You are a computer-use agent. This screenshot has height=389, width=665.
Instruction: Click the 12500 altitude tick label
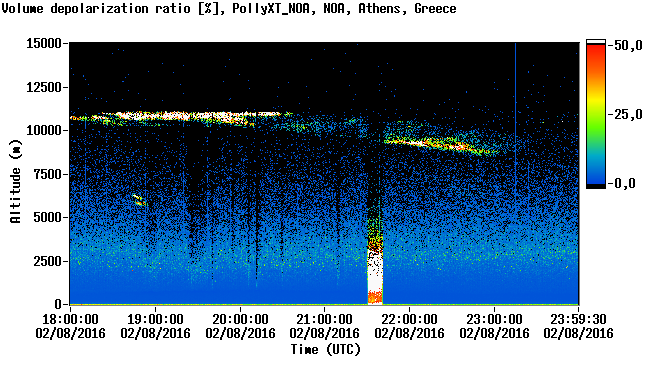pyautogui.click(x=44, y=87)
